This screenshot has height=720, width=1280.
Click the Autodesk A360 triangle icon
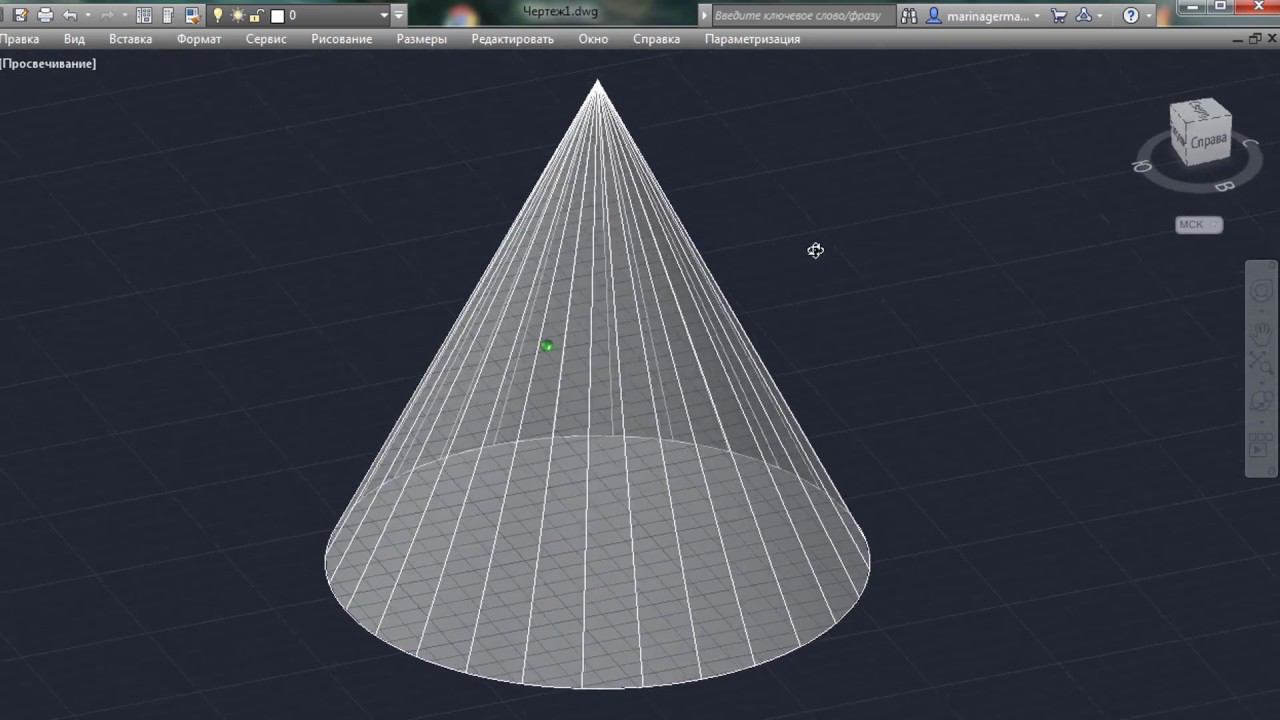click(x=1084, y=15)
